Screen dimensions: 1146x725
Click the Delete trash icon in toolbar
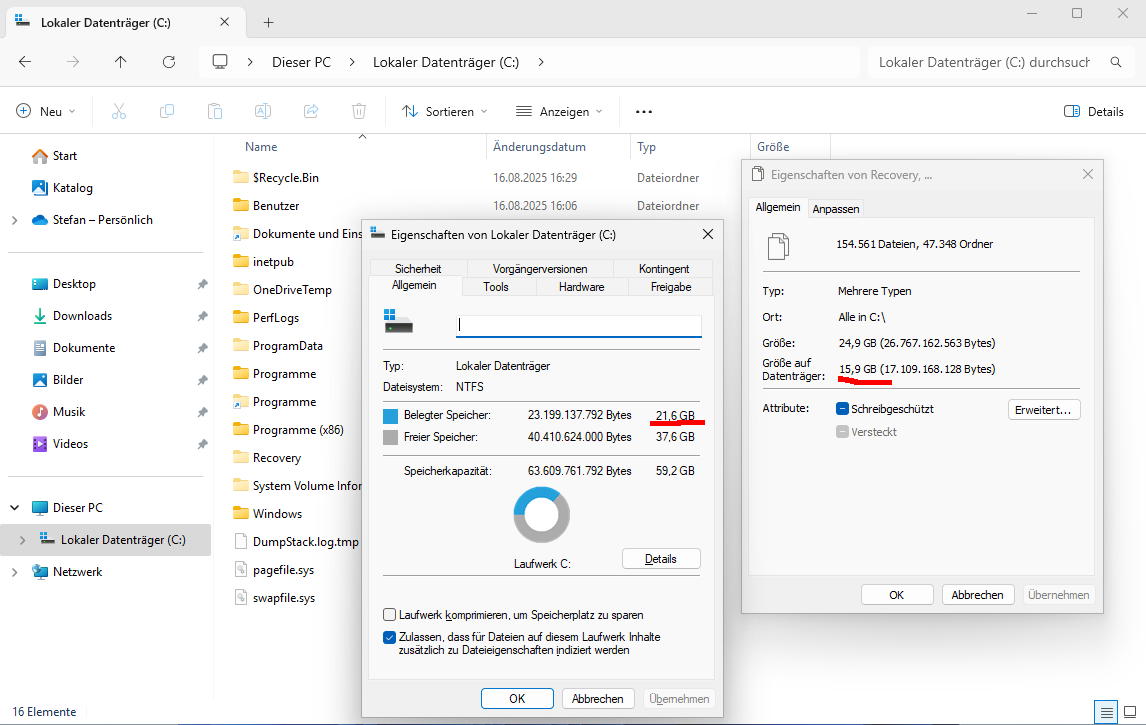pos(359,111)
